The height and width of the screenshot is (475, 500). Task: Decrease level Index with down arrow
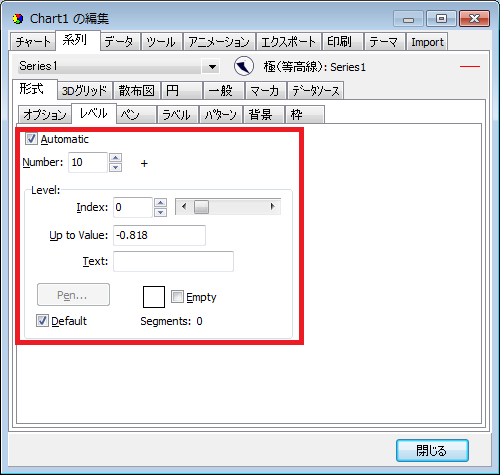[161, 212]
